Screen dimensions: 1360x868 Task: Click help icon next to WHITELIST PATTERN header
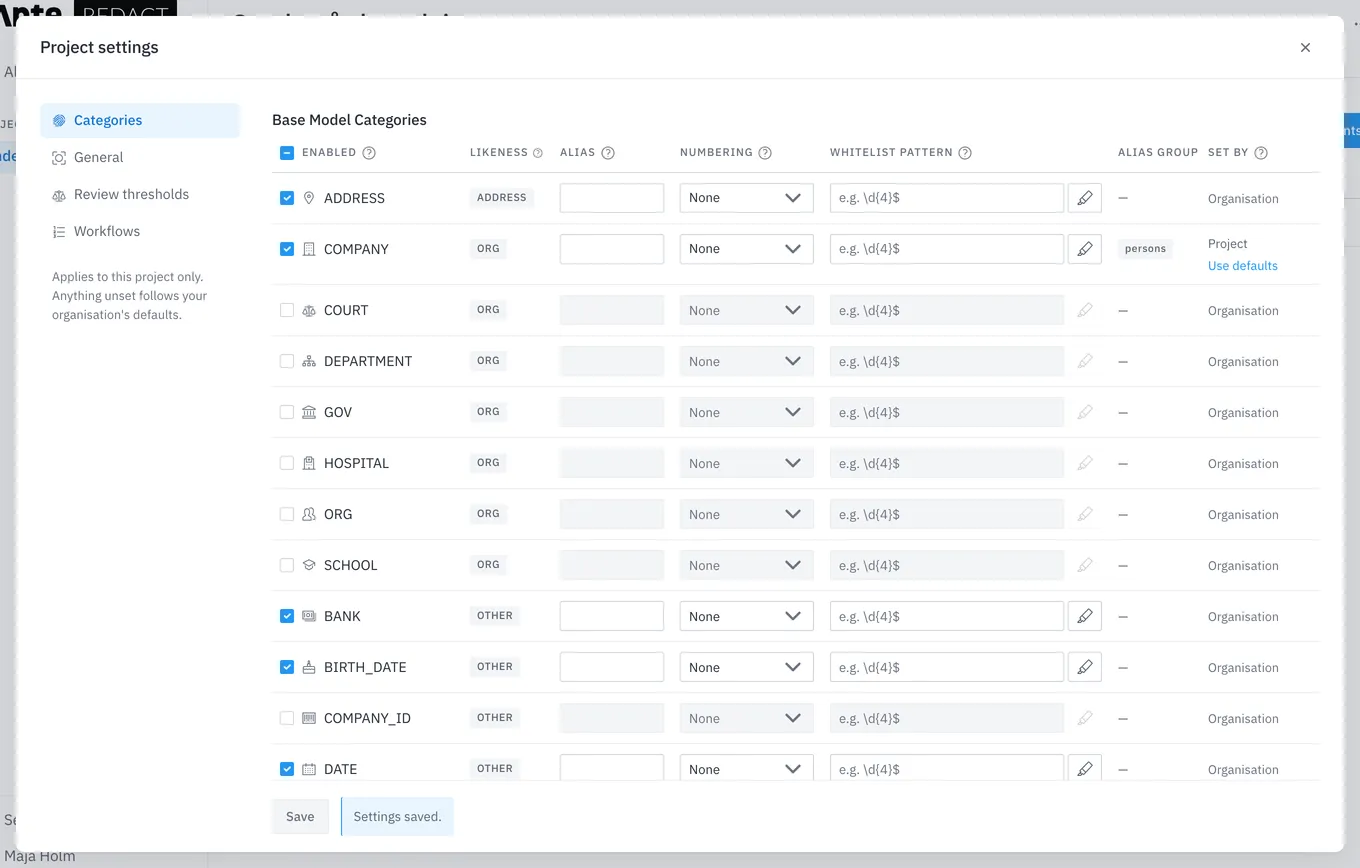pos(965,153)
